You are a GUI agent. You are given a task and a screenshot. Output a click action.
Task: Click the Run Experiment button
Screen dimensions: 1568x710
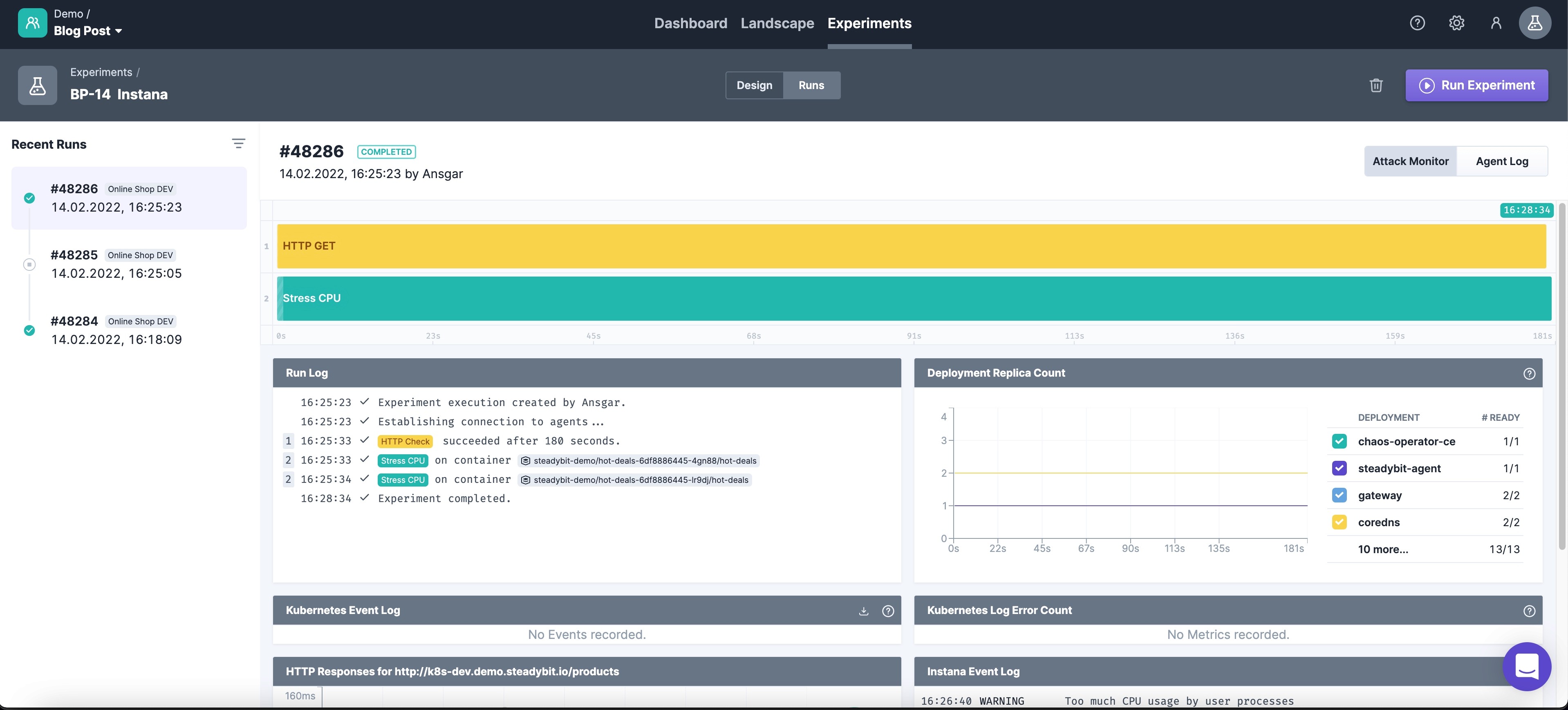point(1476,85)
